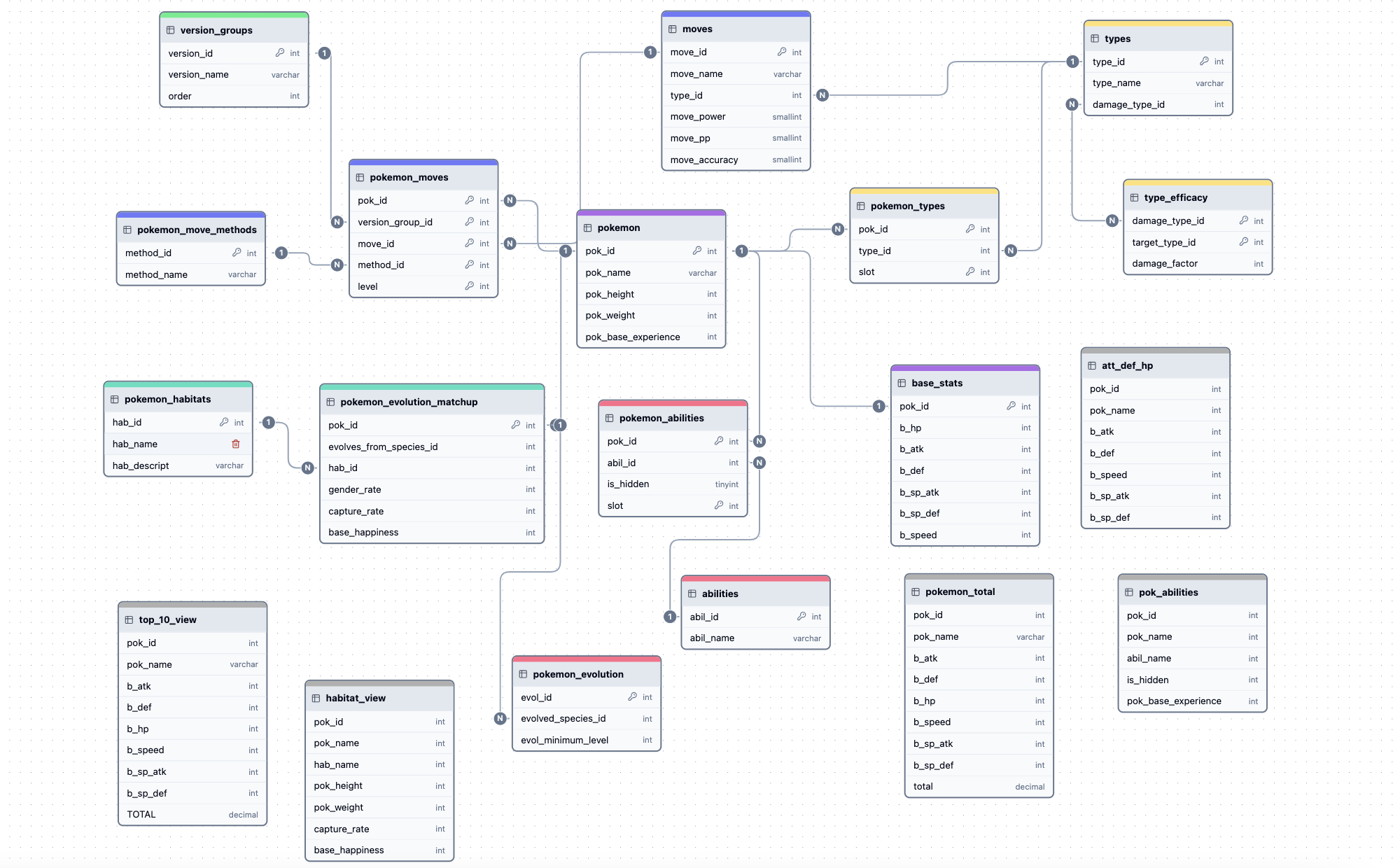1400x868 pixels.
Task: Click the 1 relation marker next to version_id
Action: [x=324, y=53]
